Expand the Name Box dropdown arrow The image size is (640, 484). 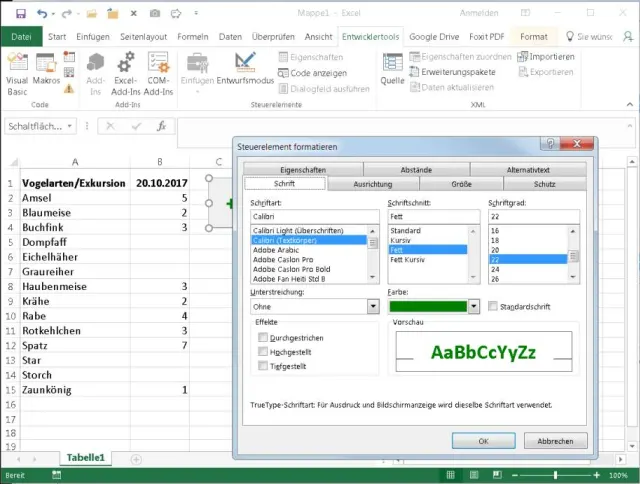[x=71, y=127]
